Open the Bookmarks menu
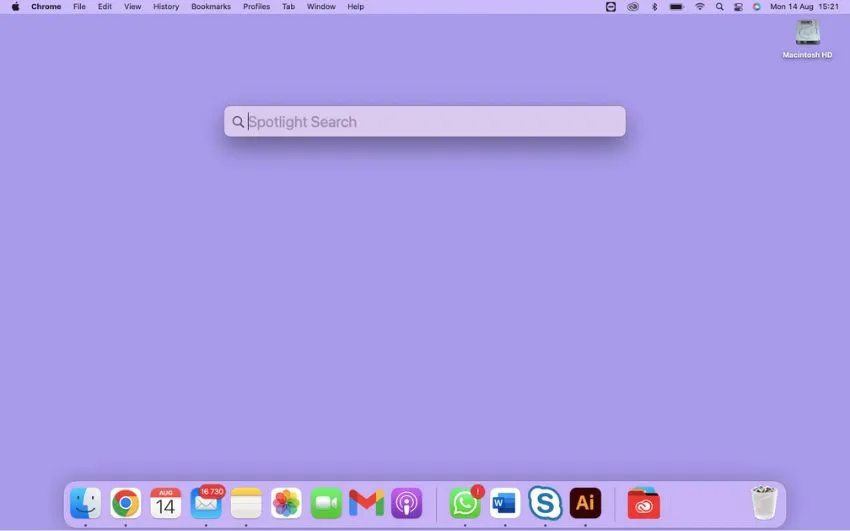This screenshot has height=531, width=850. (211, 7)
